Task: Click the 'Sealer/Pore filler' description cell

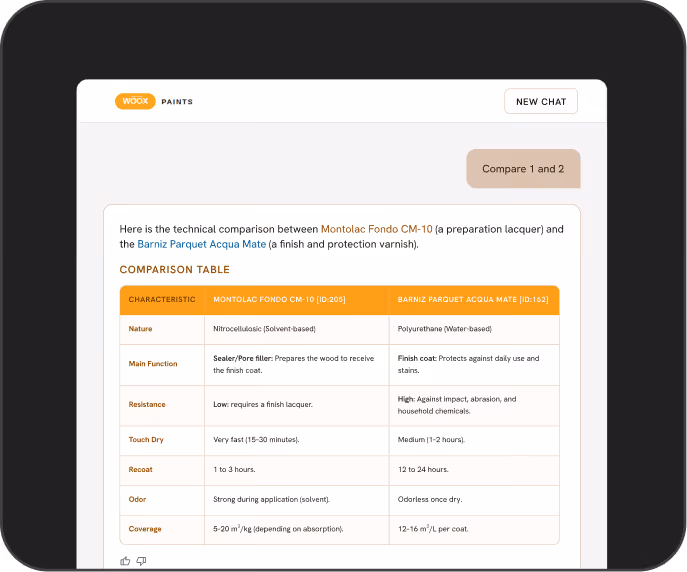Action: (x=297, y=364)
